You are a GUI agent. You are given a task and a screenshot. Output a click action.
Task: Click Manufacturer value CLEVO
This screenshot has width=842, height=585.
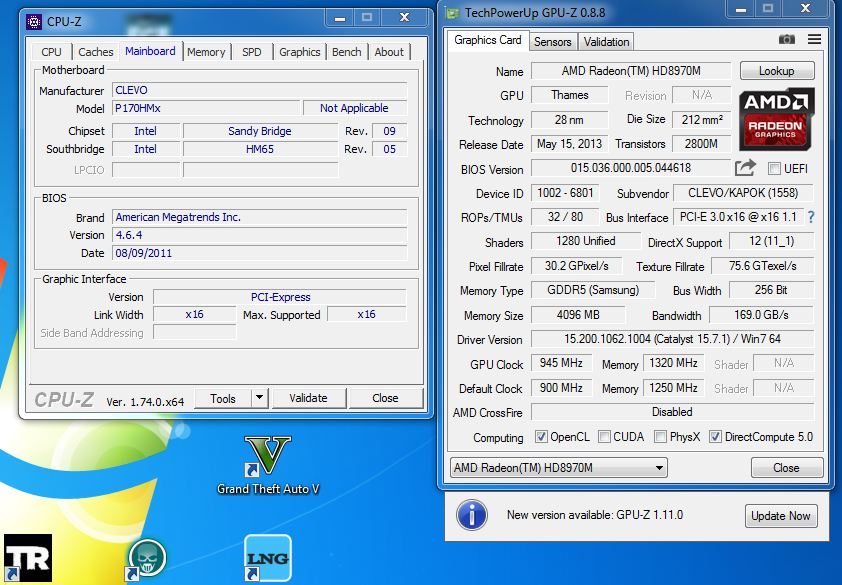[x=259, y=90]
